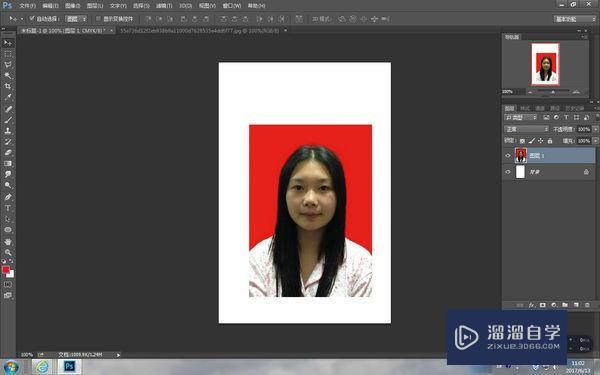Hide the 图层 1 layer eye
This screenshot has width=600, height=375.
tap(508, 156)
